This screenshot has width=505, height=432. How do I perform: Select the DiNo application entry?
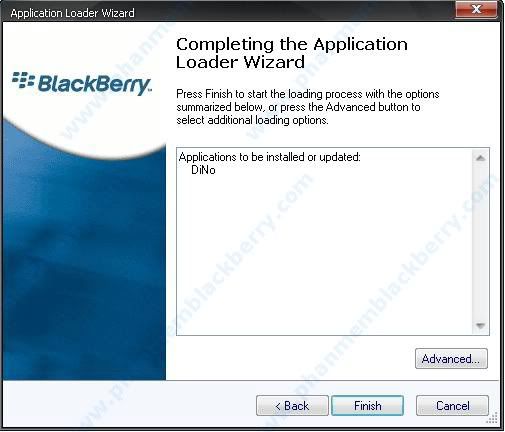(203, 170)
